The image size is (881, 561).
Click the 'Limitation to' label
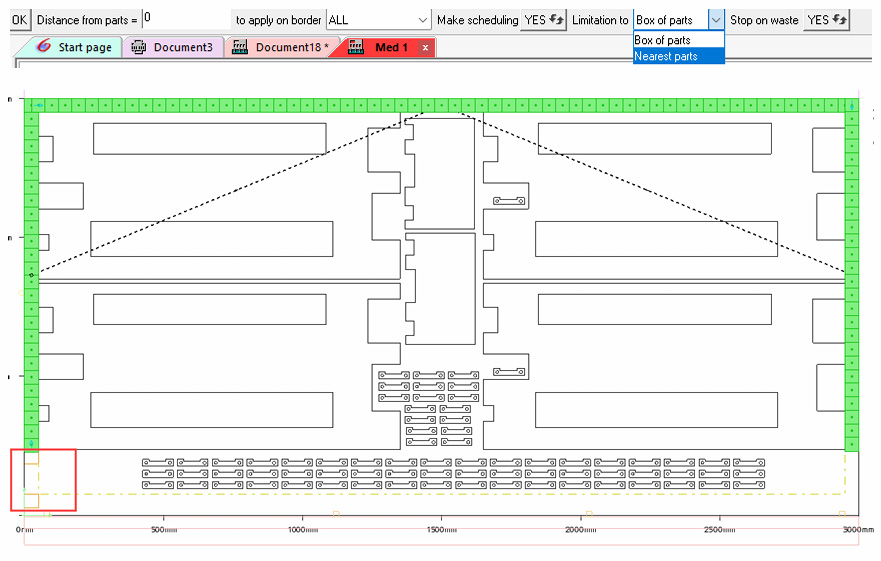(600, 20)
